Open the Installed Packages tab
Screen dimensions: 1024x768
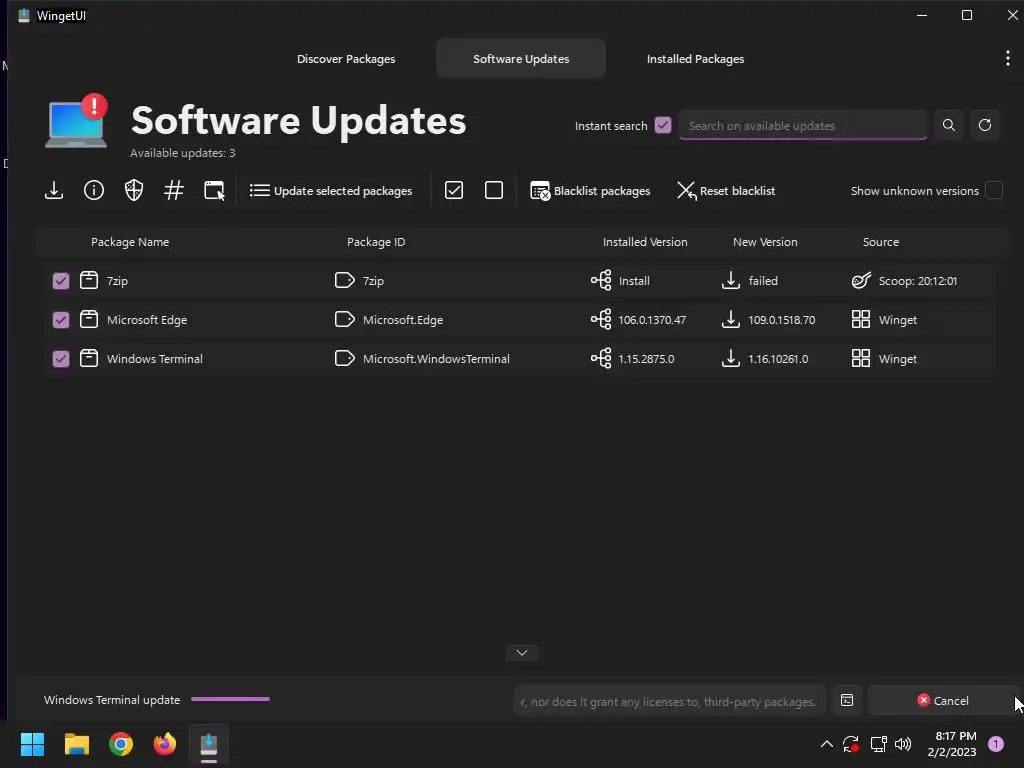pos(696,59)
